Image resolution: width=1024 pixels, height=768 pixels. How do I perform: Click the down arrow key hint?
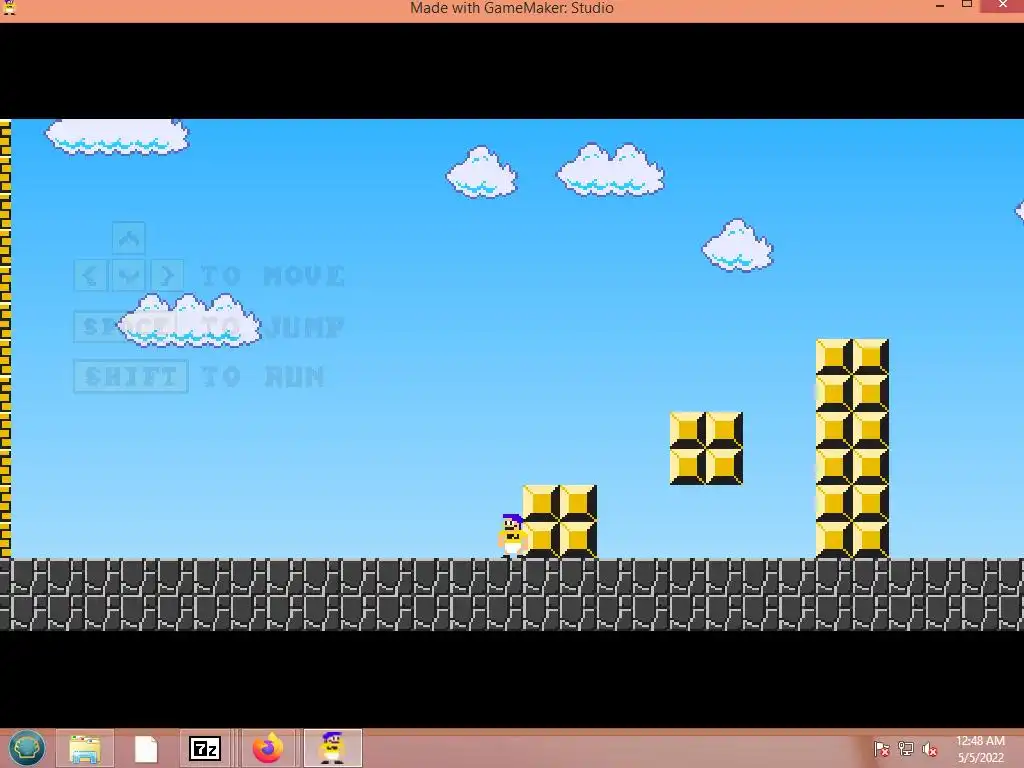pyautogui.click(x=129, y=276)
